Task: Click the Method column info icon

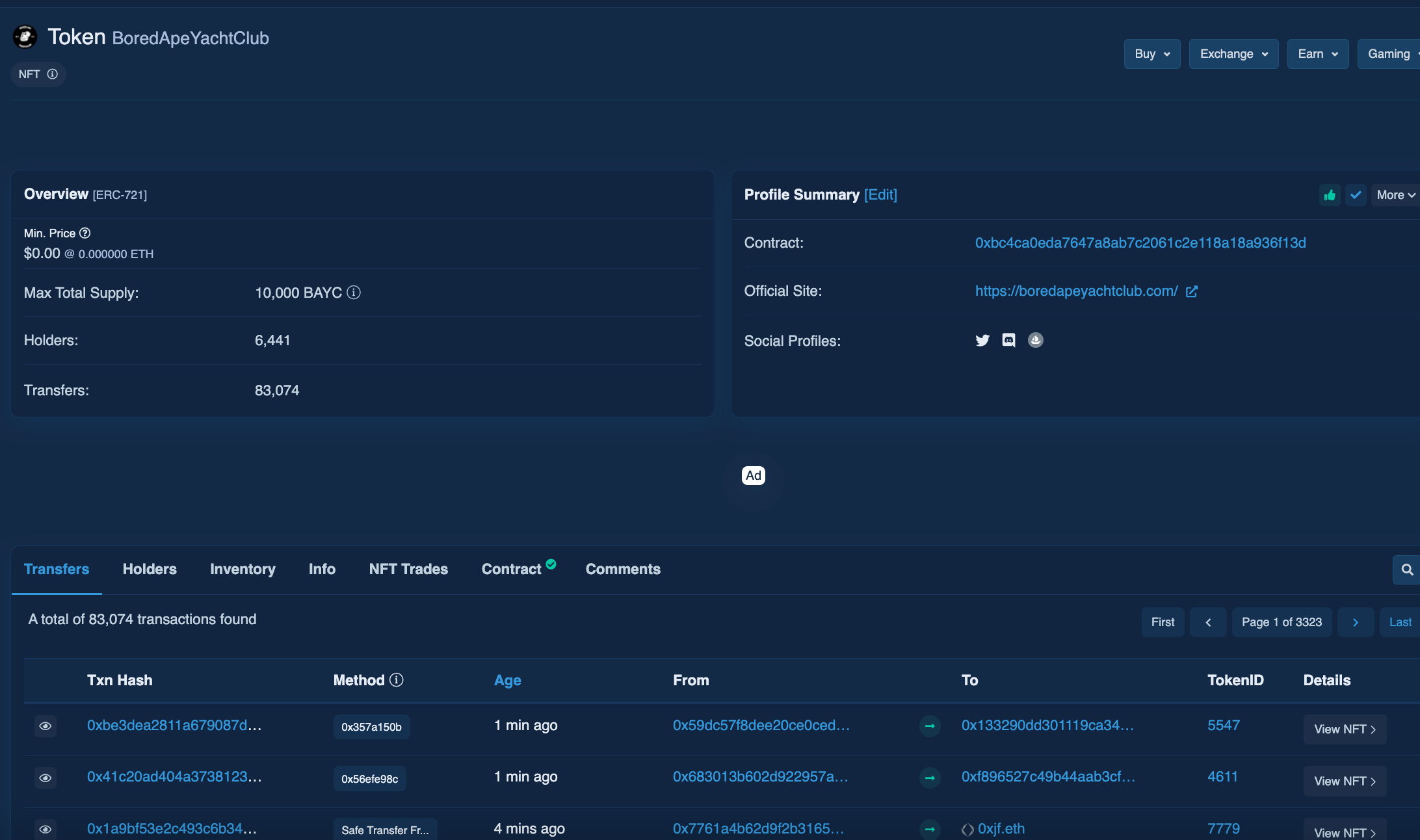Action: click(x=397, y=679)
